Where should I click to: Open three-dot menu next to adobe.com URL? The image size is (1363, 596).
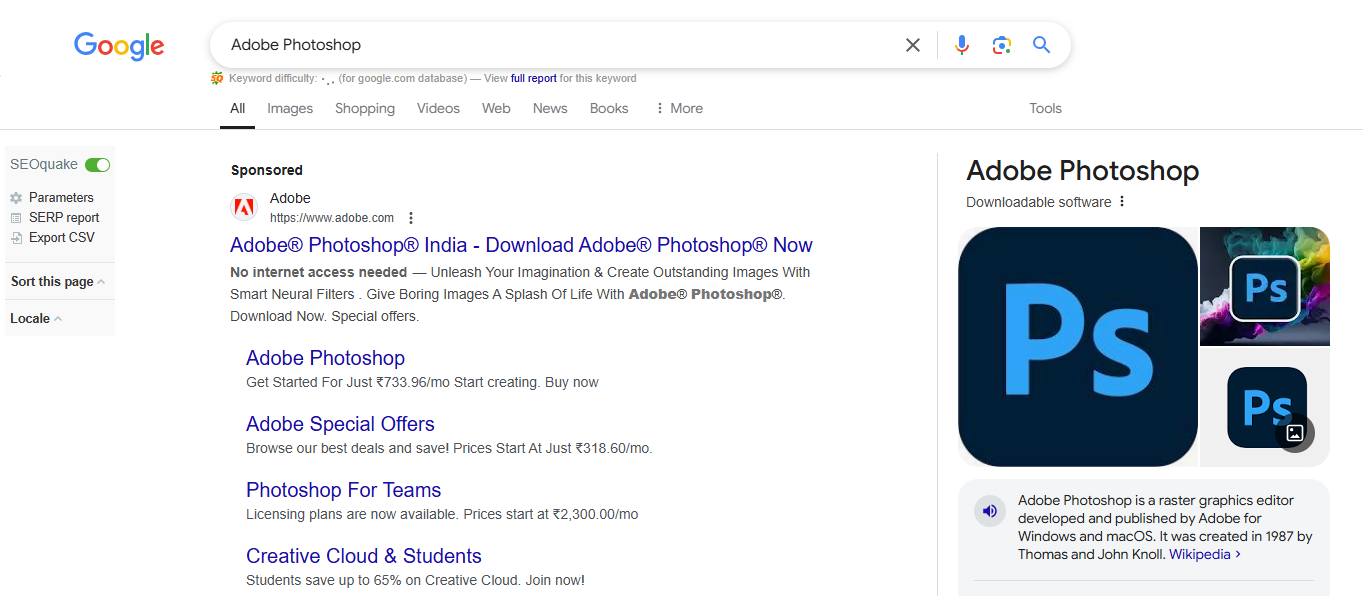click(x=411, y=218)
